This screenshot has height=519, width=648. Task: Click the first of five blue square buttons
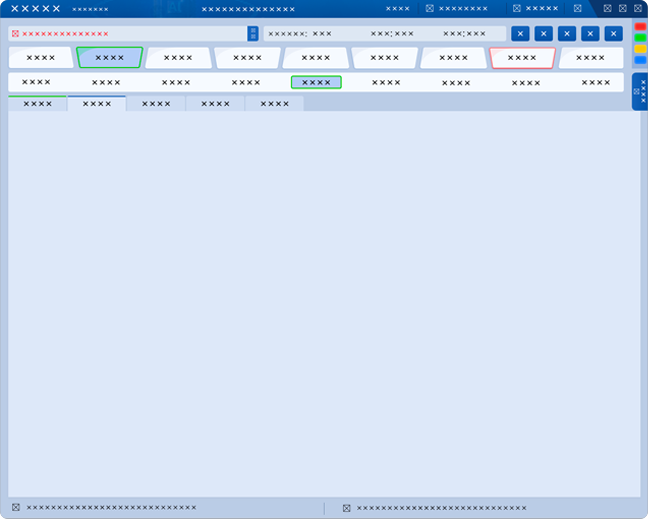520,33
